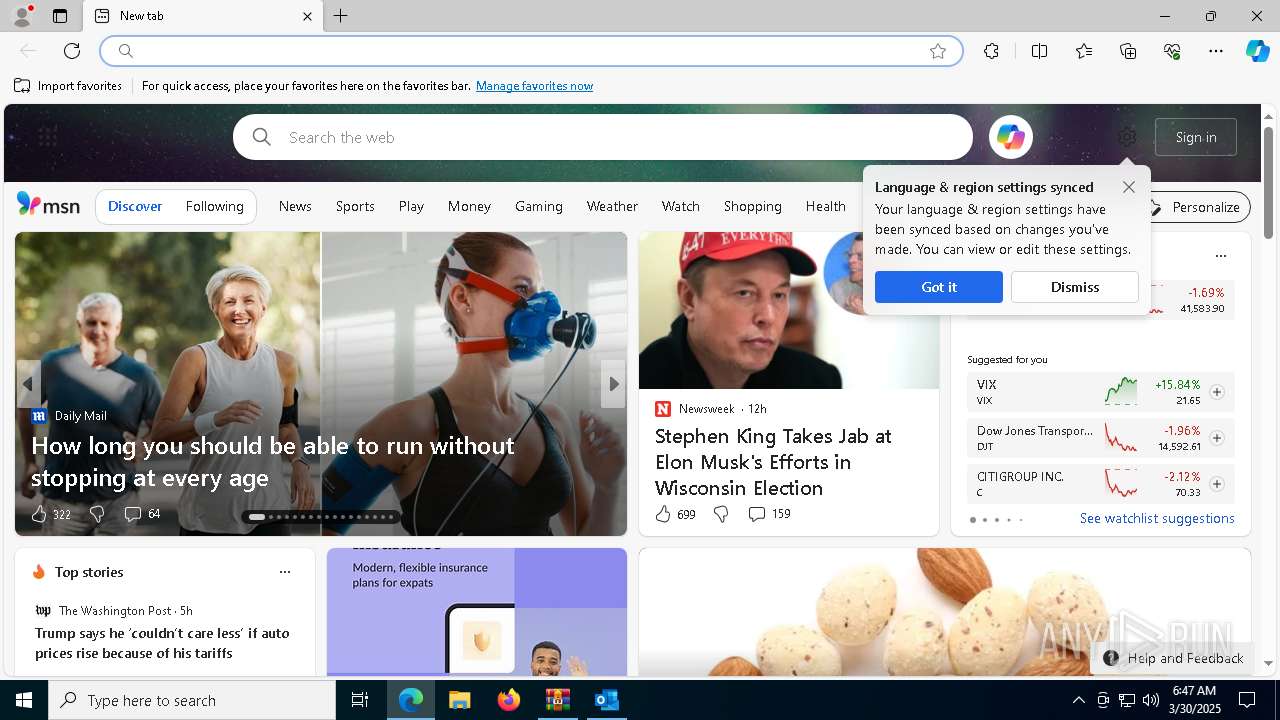Toggle split screen view
This screenshot has width=1280, height=720.
click(1039, 51)
